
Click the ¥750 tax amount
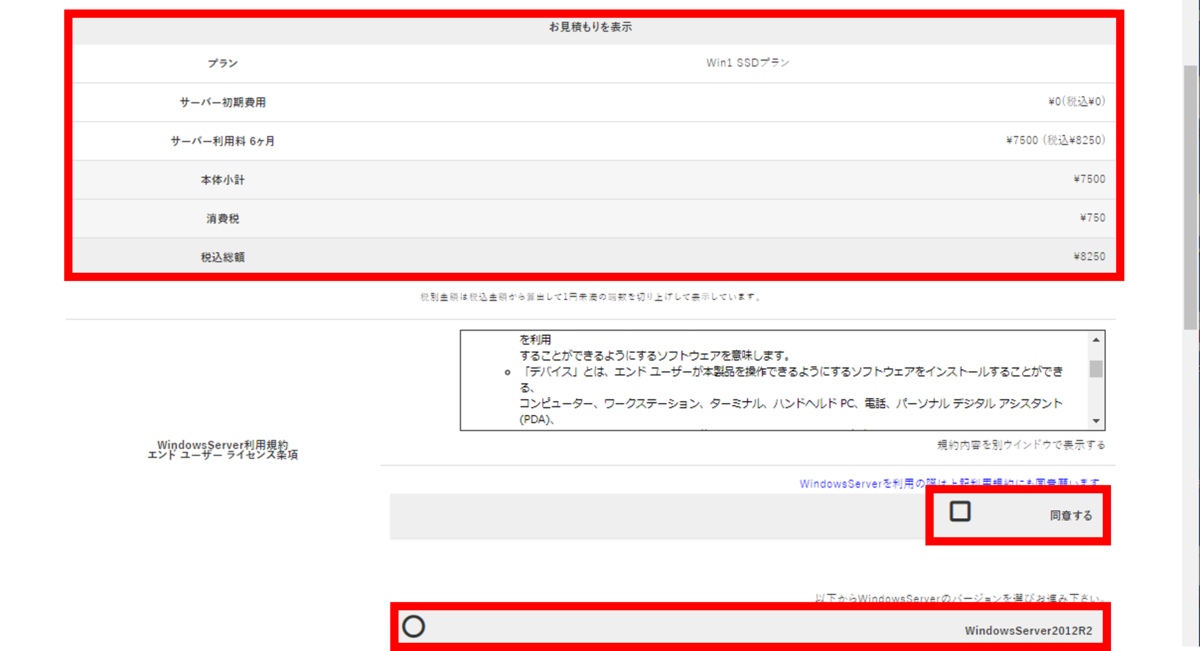pyautogui.click(x=1092, y=218)
